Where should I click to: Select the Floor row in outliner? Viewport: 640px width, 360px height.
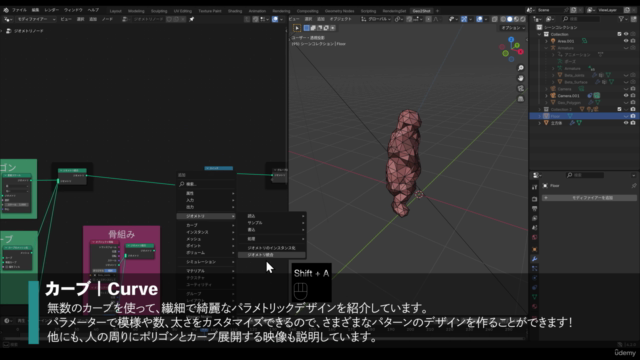coord(584,116)
